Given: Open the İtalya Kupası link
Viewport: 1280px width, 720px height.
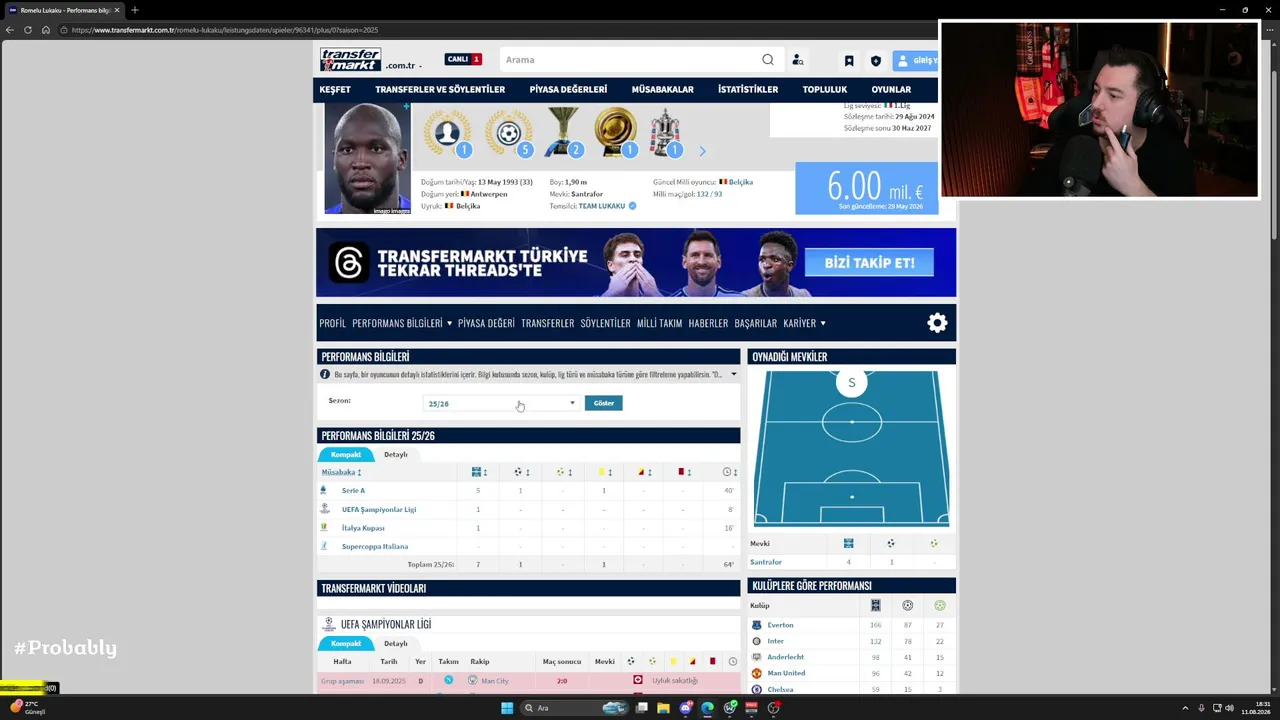Looking at the screenshot, I should [363, 528].
